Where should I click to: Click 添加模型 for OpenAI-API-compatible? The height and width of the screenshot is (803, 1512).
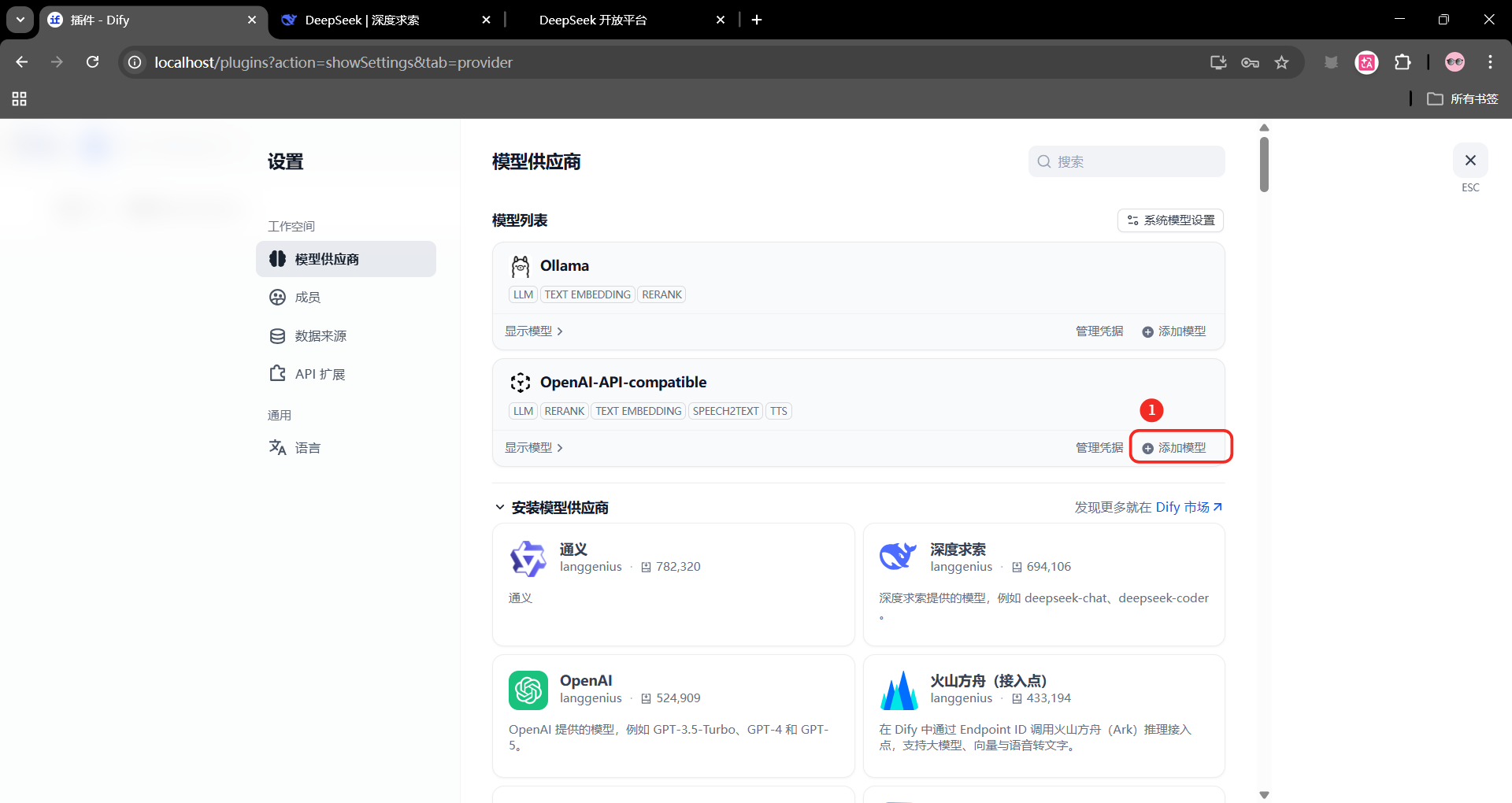pos(1174,448)
